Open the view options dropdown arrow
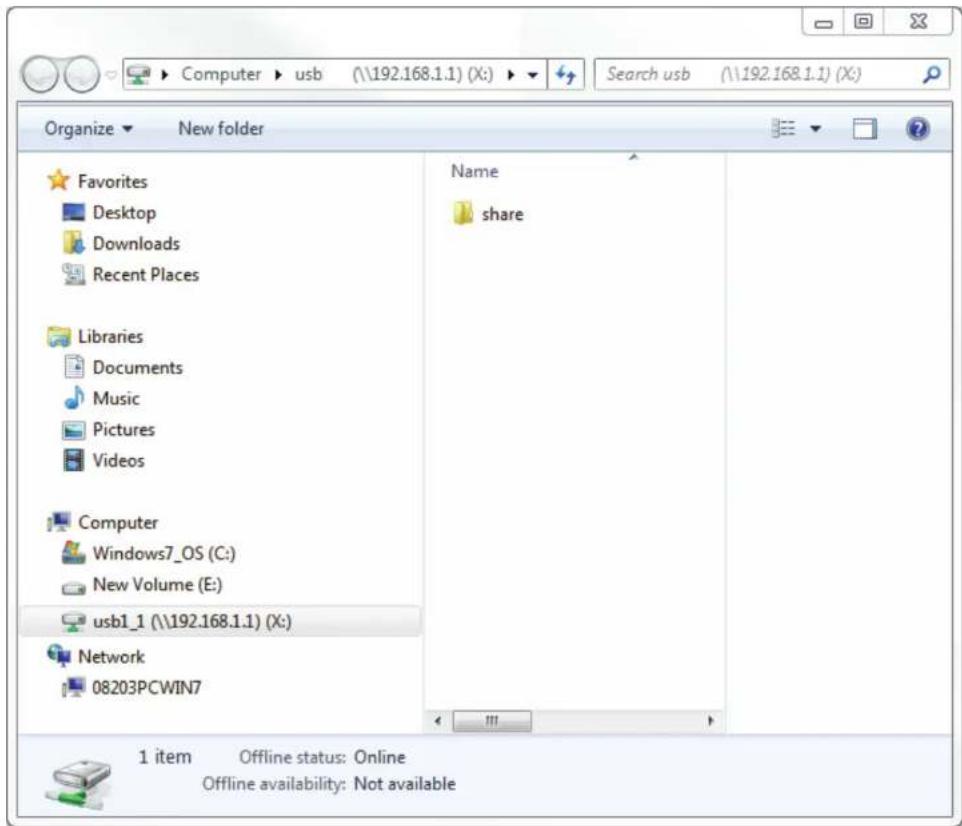962x826 pixels. click(x=815, y=129)
